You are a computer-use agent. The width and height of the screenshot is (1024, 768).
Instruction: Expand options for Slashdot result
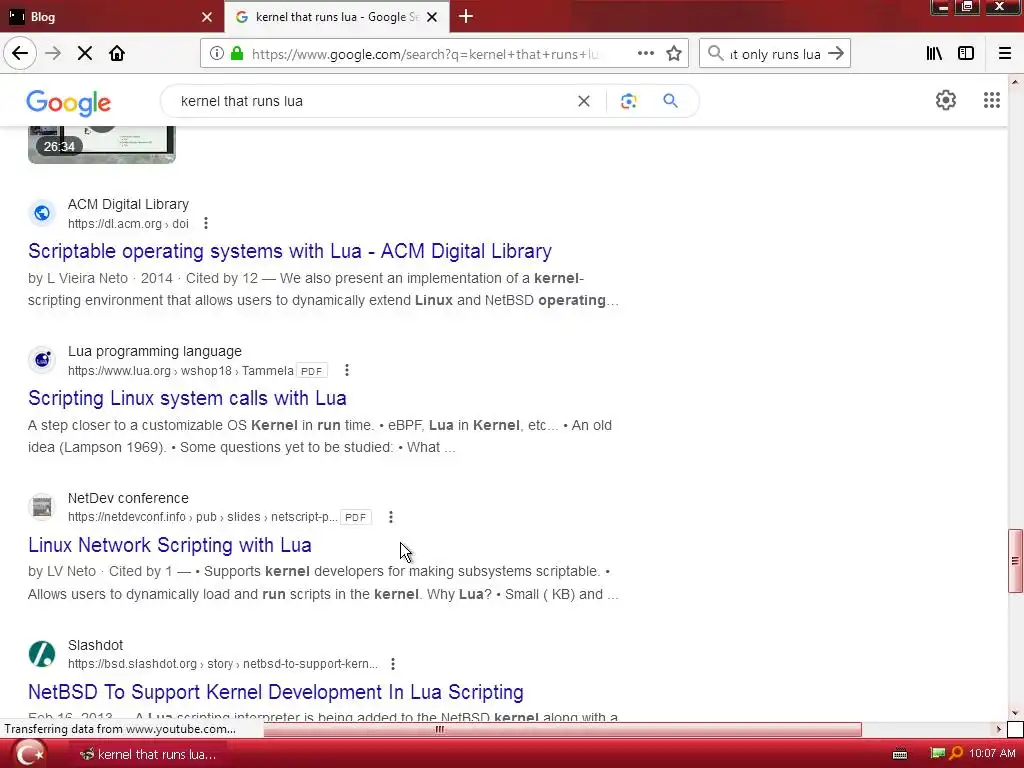(392, 664)
